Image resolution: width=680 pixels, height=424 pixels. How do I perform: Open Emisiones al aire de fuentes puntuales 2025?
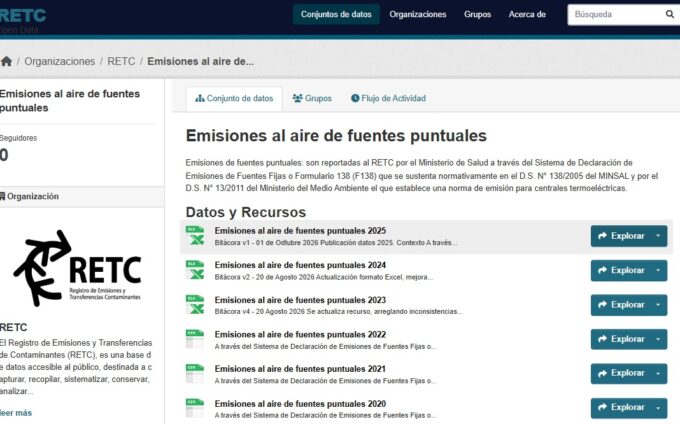(x=300, y=231)
